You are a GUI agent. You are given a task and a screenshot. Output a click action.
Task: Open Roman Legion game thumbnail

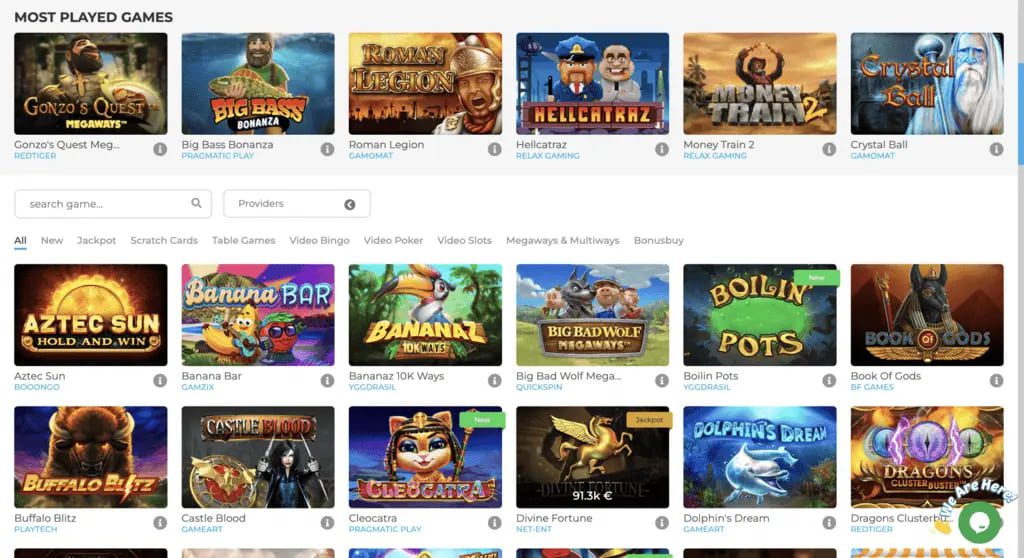[x=425, y=84]
